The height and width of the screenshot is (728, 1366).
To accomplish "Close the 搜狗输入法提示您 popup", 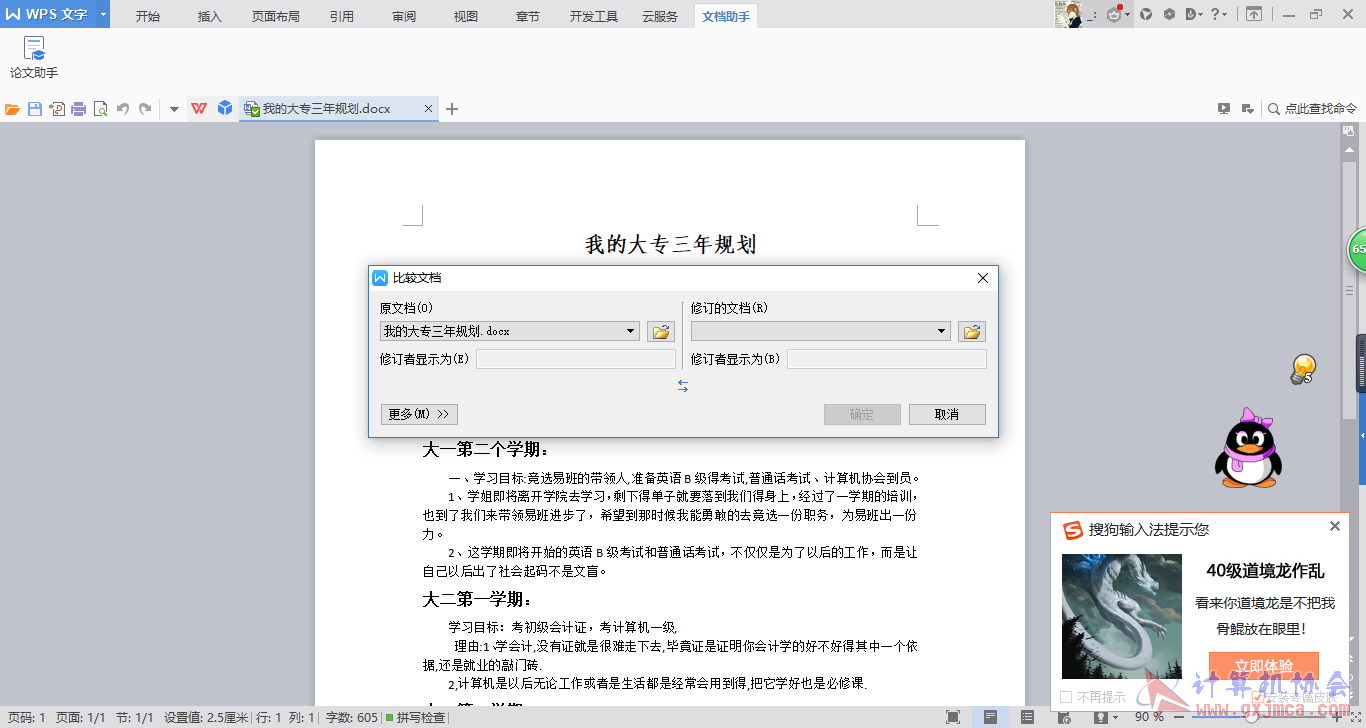I will click(x=1335, y=526).
